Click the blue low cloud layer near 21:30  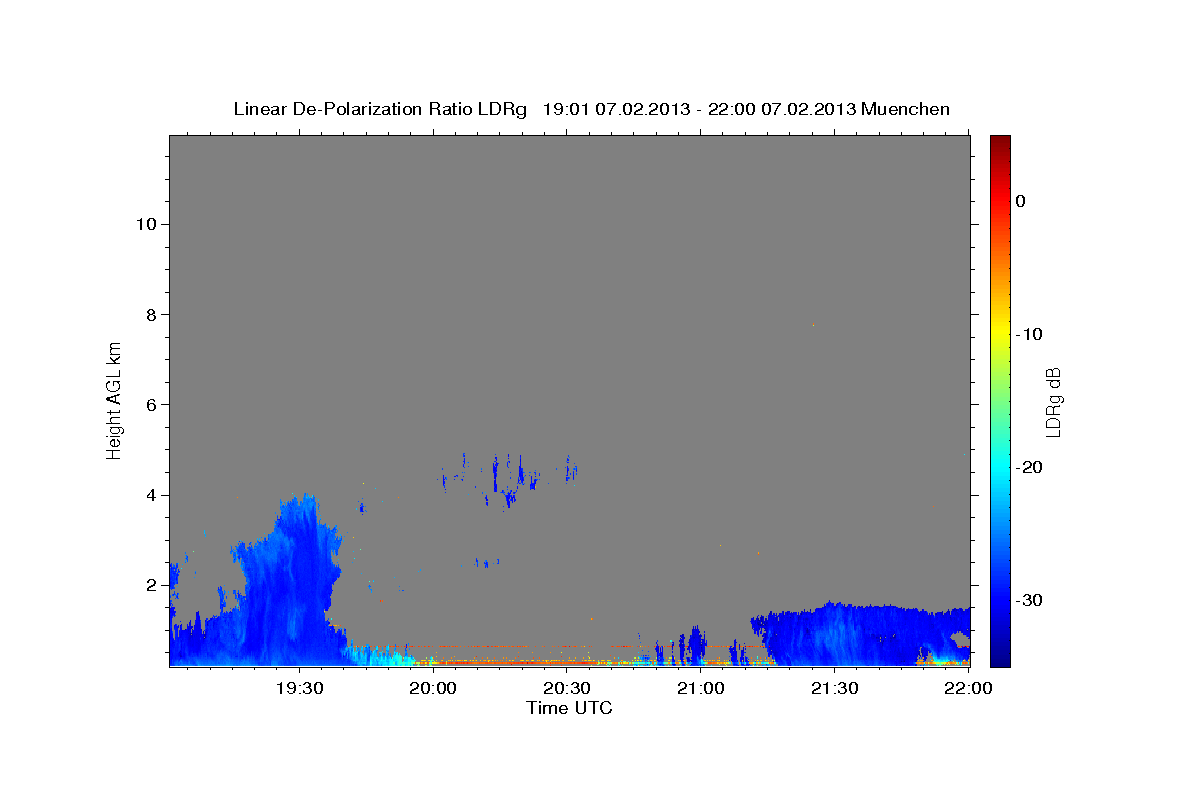(860, 635)
